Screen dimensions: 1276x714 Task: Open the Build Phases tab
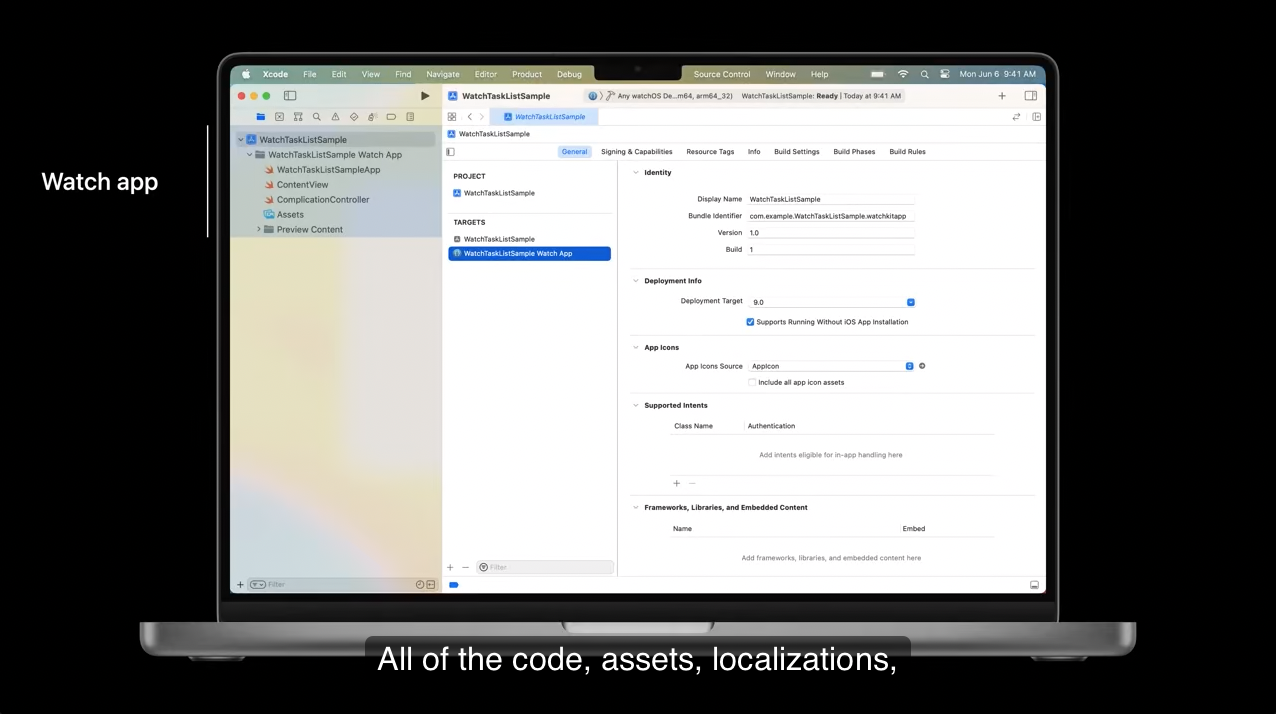pos(854,152)
